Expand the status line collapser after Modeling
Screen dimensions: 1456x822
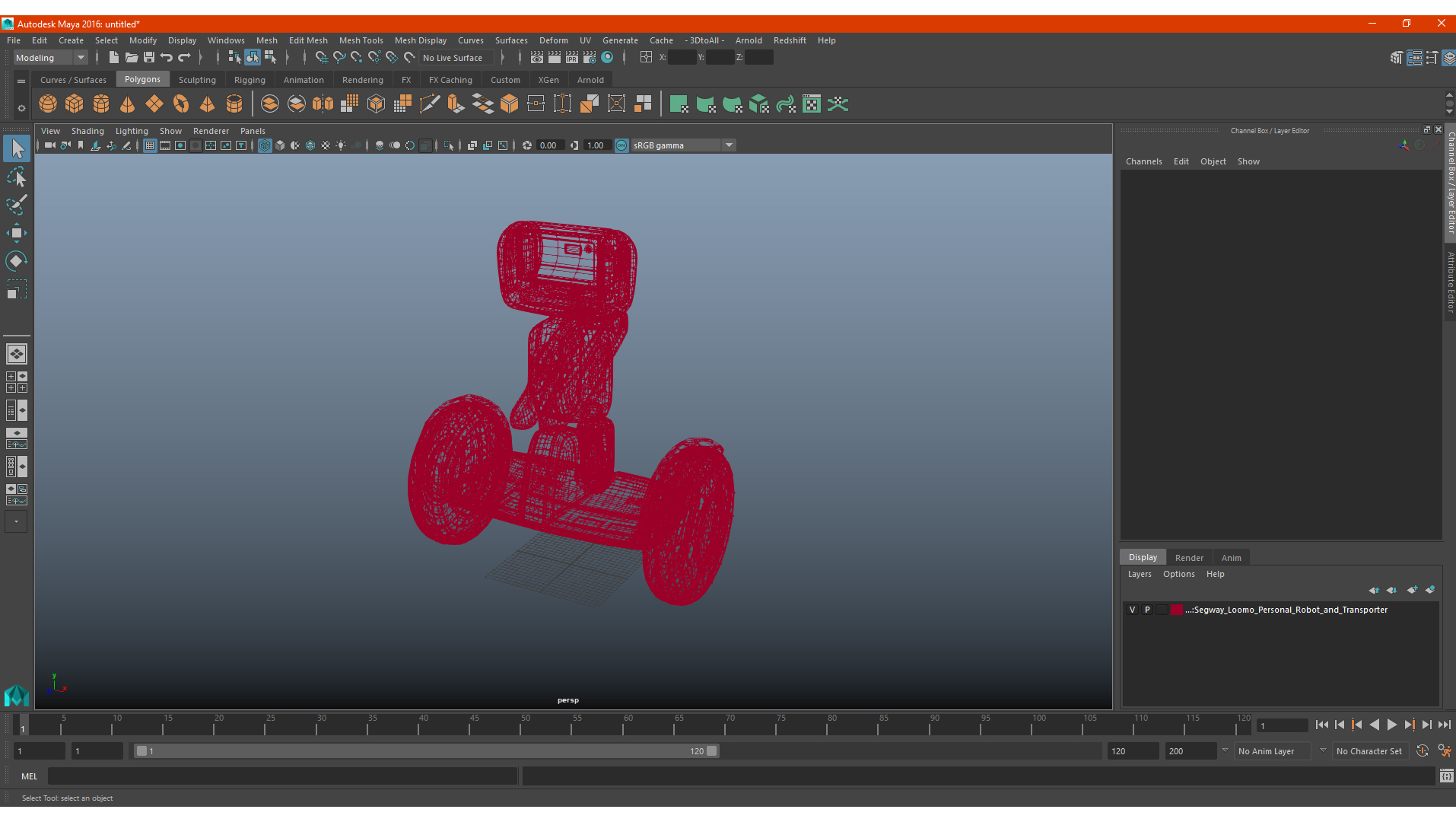click(97, 57)
